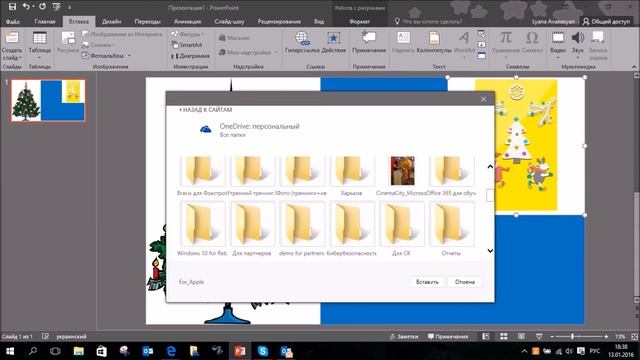
Task: Select the Отчеты folder
Action: [x=451, y=229]
